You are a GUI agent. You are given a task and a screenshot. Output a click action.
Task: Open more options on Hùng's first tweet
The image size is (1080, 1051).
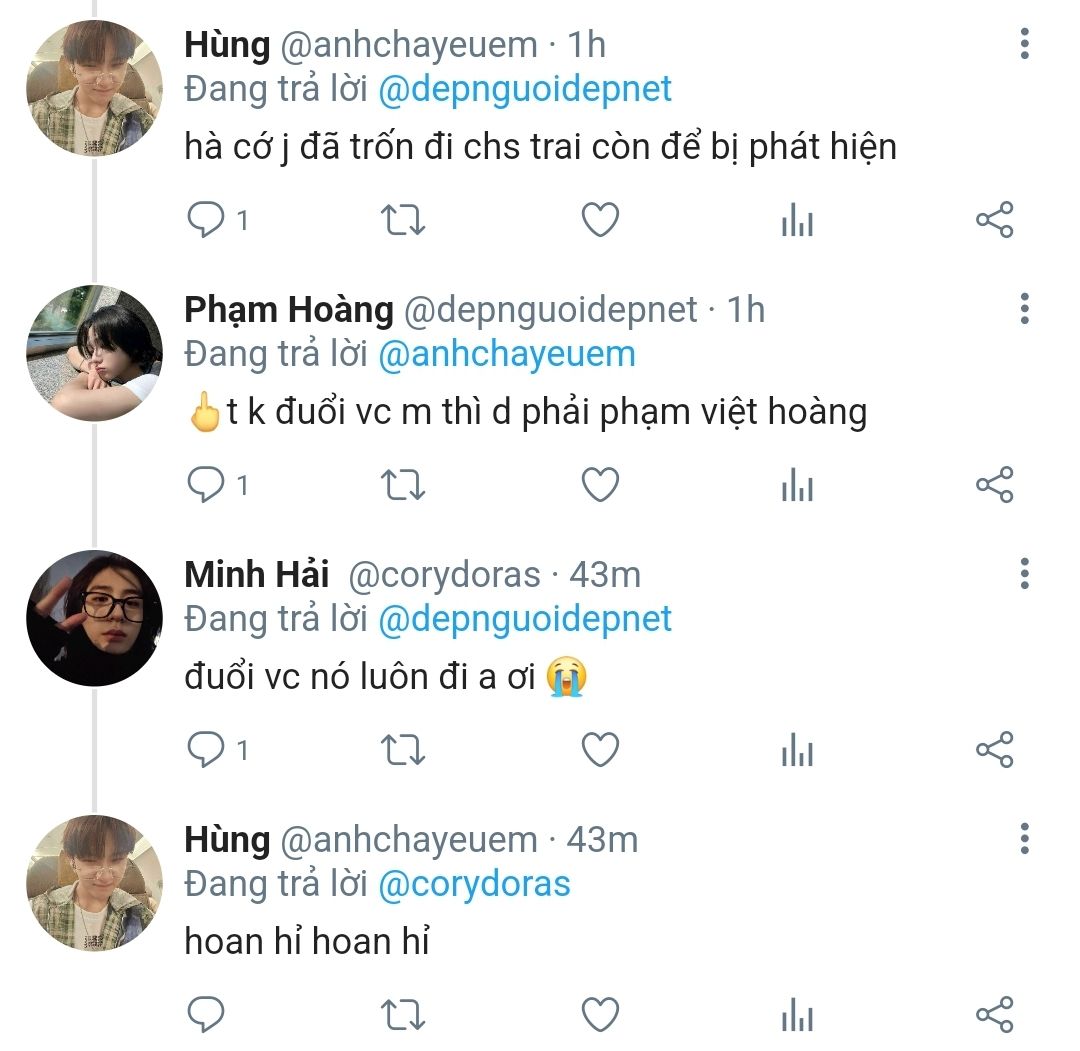[1024, 44]
